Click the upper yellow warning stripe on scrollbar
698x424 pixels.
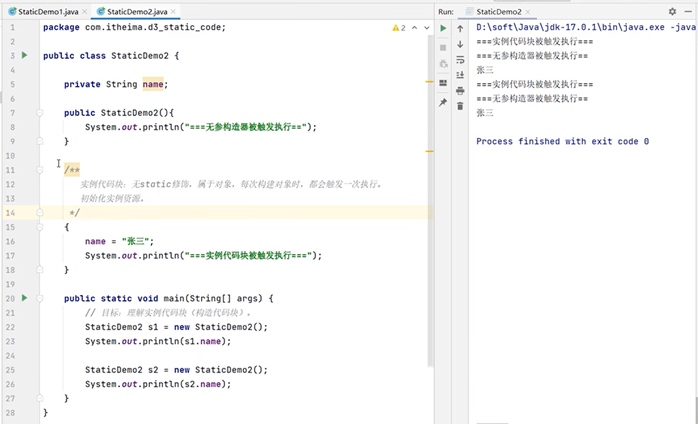click(x=429, y=82)
